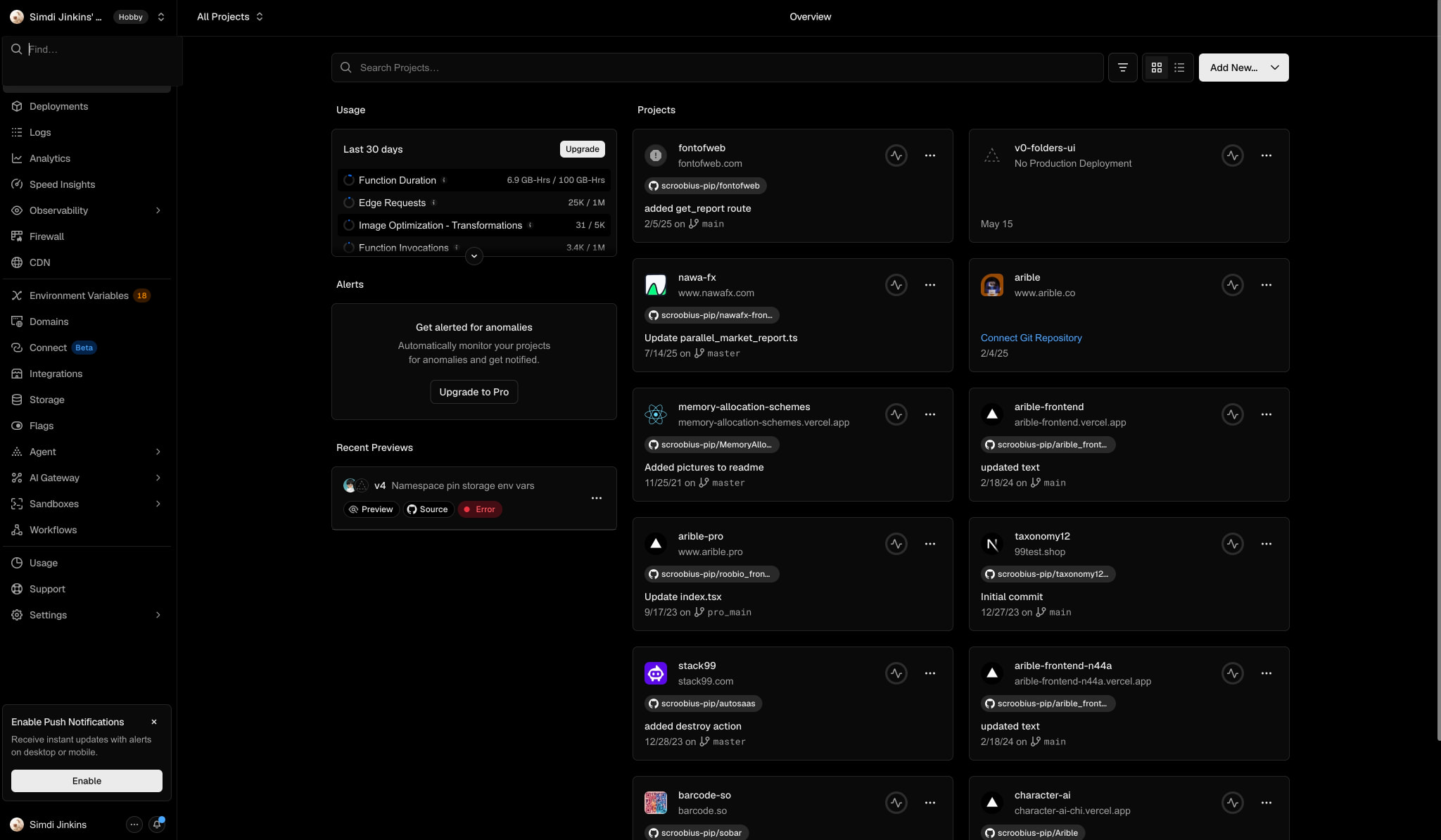Image resolution: width=1441 pixels, height=840 pixels.
Task: Open the All Projects switcher
Action: point(230,17)
